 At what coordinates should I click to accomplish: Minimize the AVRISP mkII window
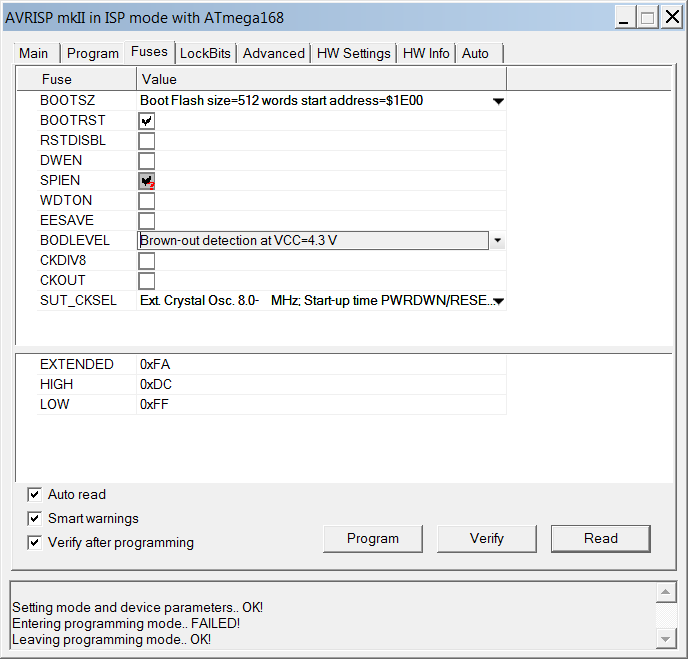[x=624, y=18]
